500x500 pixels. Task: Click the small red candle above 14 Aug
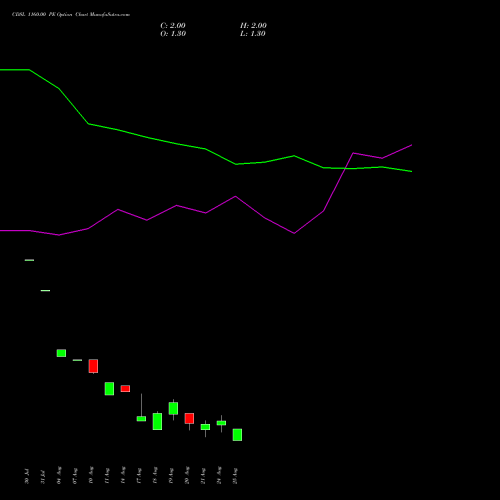click(125, 389)
